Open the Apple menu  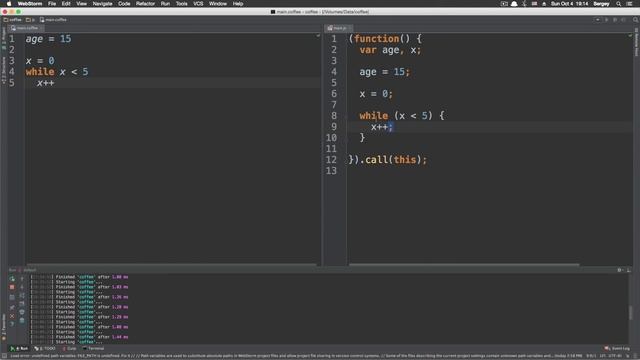9,4
